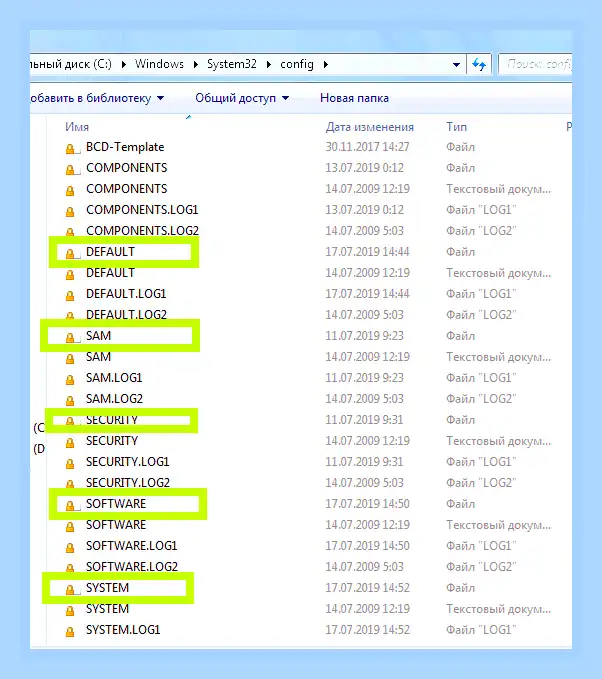This screenshot has width=602, height=679.
Task: Click date '30.11.2017 14:27' of BCD-Template
Action: (367, 147)
